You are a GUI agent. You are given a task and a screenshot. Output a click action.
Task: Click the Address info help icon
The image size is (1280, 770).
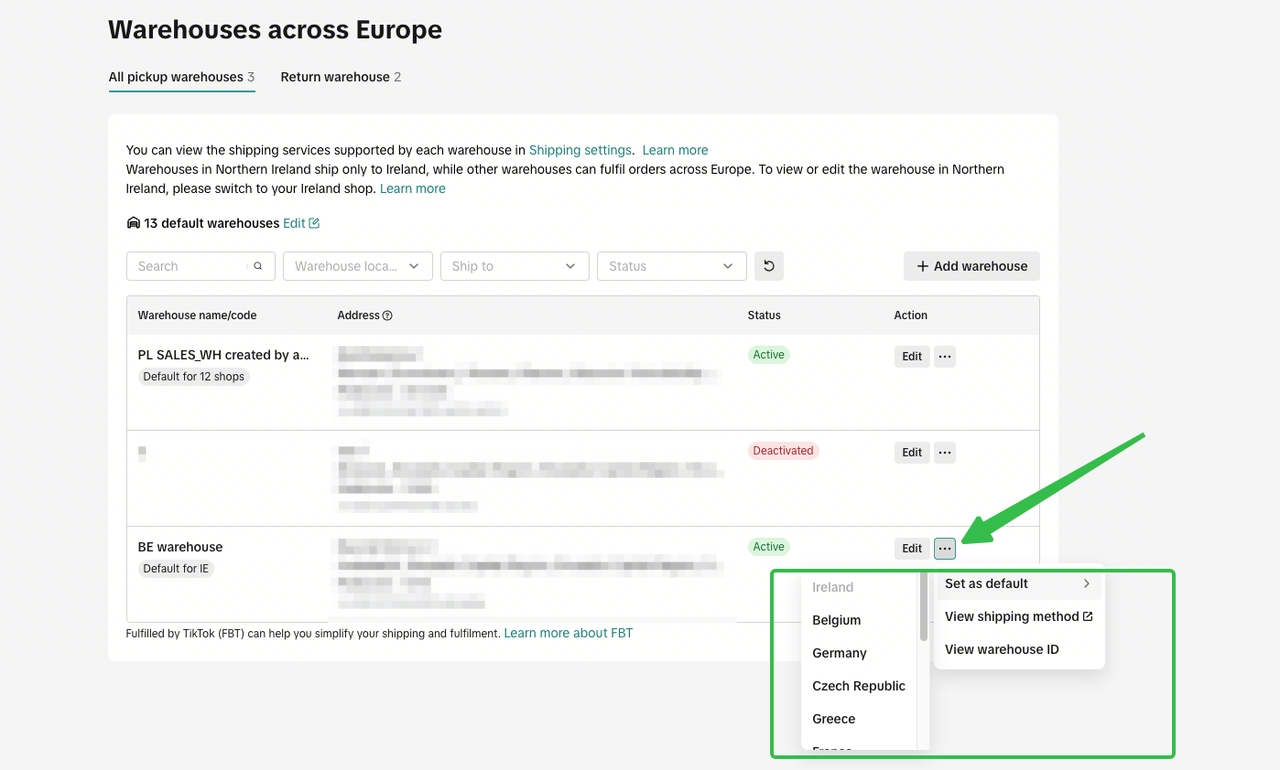click(387, 315)
